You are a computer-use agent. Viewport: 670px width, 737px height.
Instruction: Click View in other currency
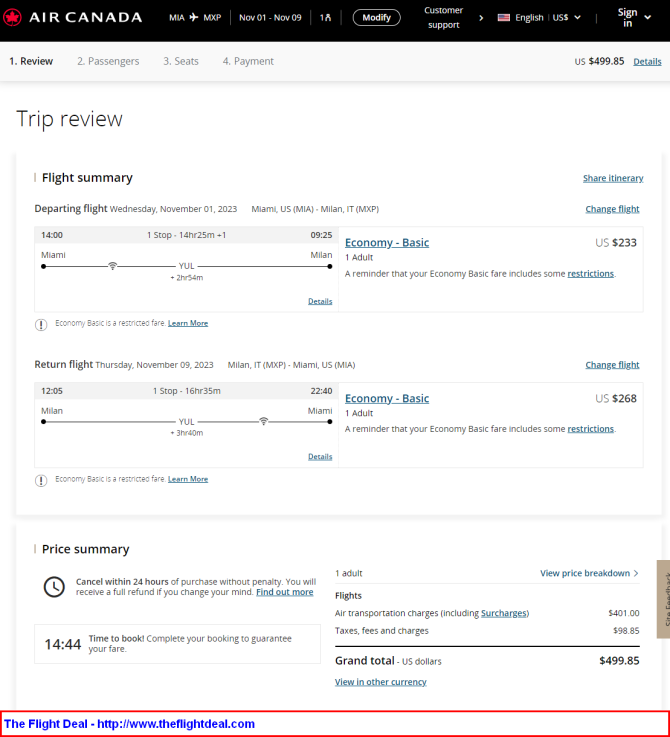click(x=380, y=682)
